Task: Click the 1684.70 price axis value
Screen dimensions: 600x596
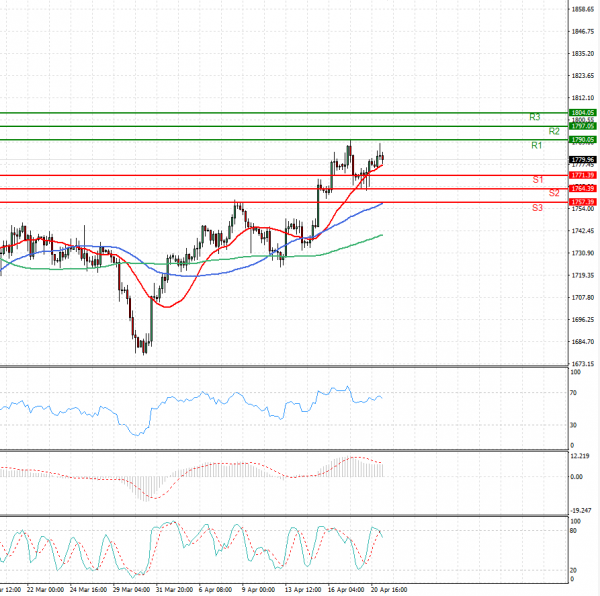Action: 583,342
